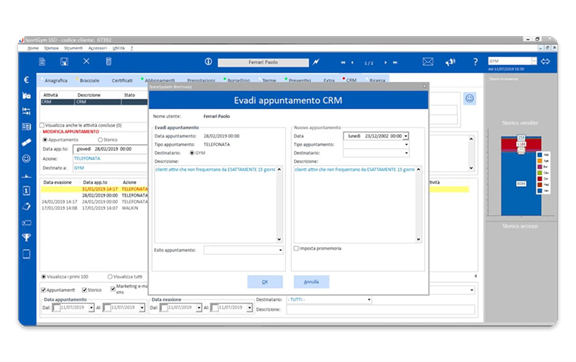Click the save floppy disk icon

(64, 62)
